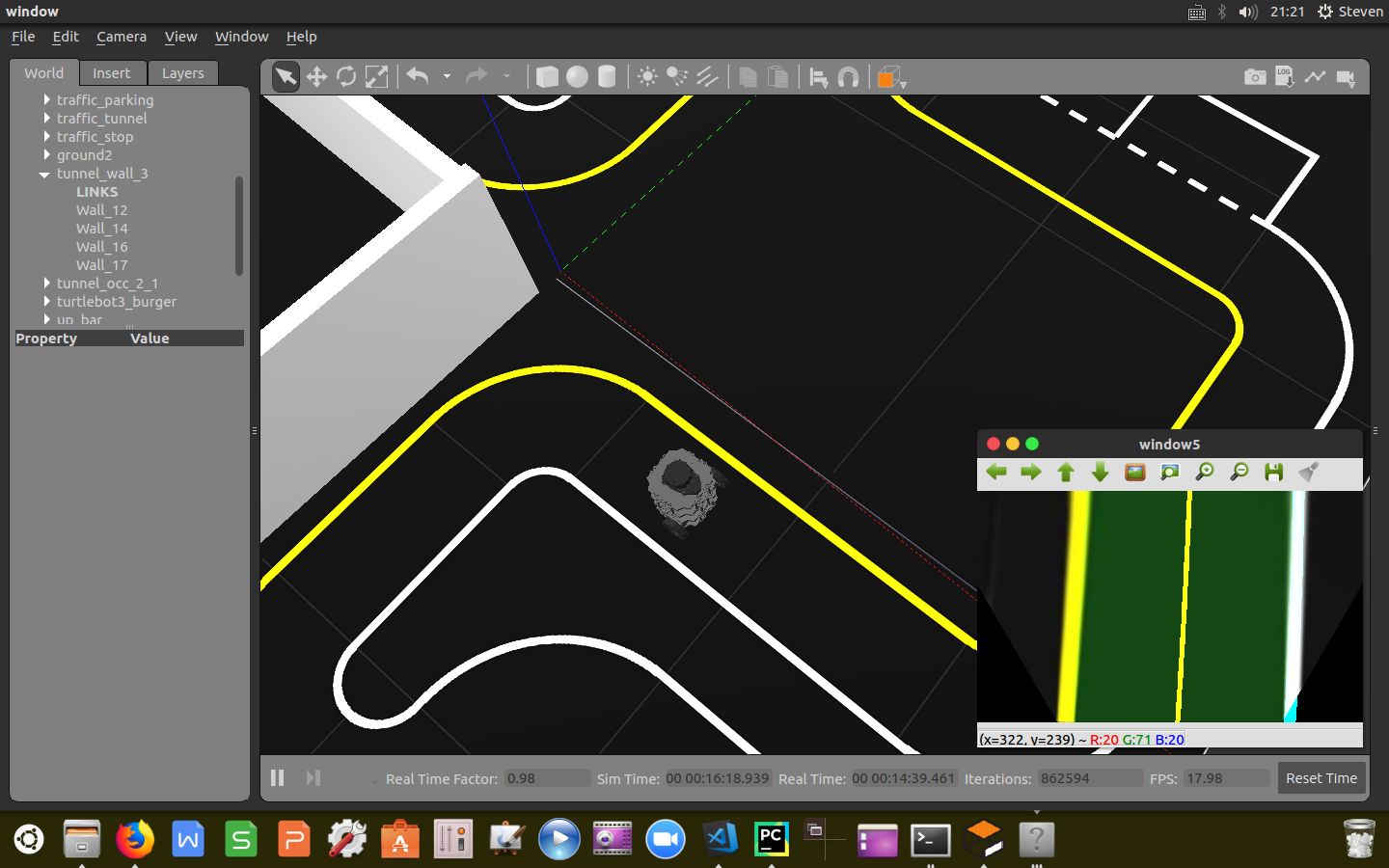Image resolution: width=1389 pixels, height=868 pixels.
Task: Step the simulation forward once
Action: (x=313, y=777)
